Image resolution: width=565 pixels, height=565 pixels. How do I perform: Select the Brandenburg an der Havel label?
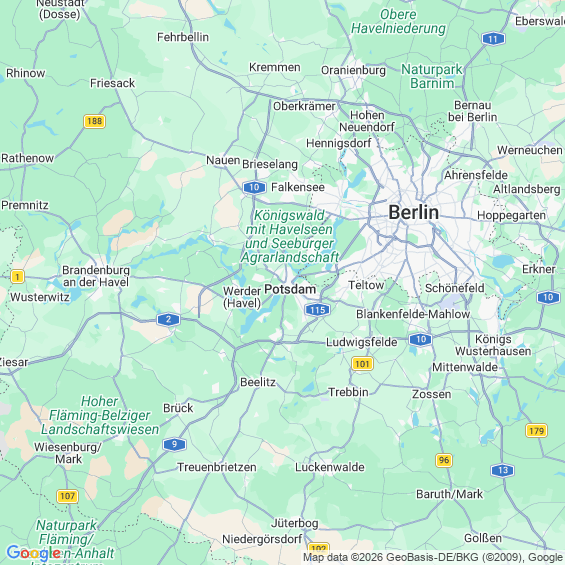[96, 276]
